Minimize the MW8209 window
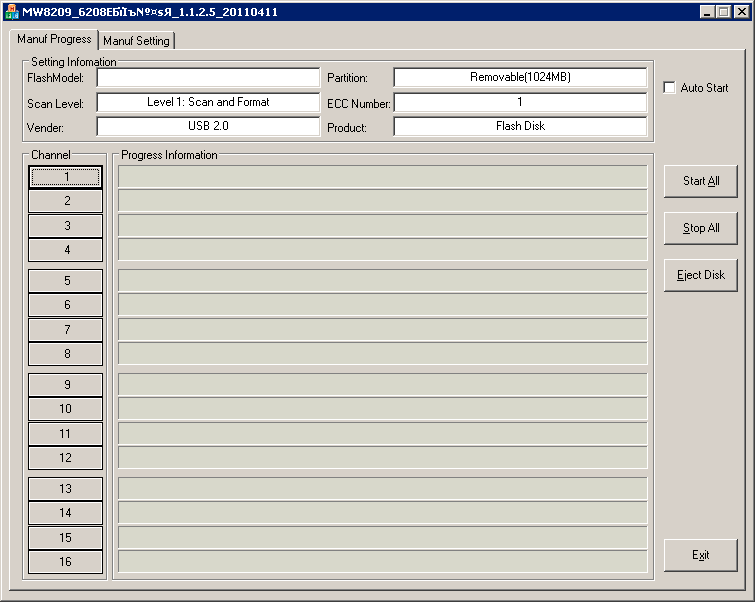The width and height of the screenshot is (755, 602). click(707, 12)
